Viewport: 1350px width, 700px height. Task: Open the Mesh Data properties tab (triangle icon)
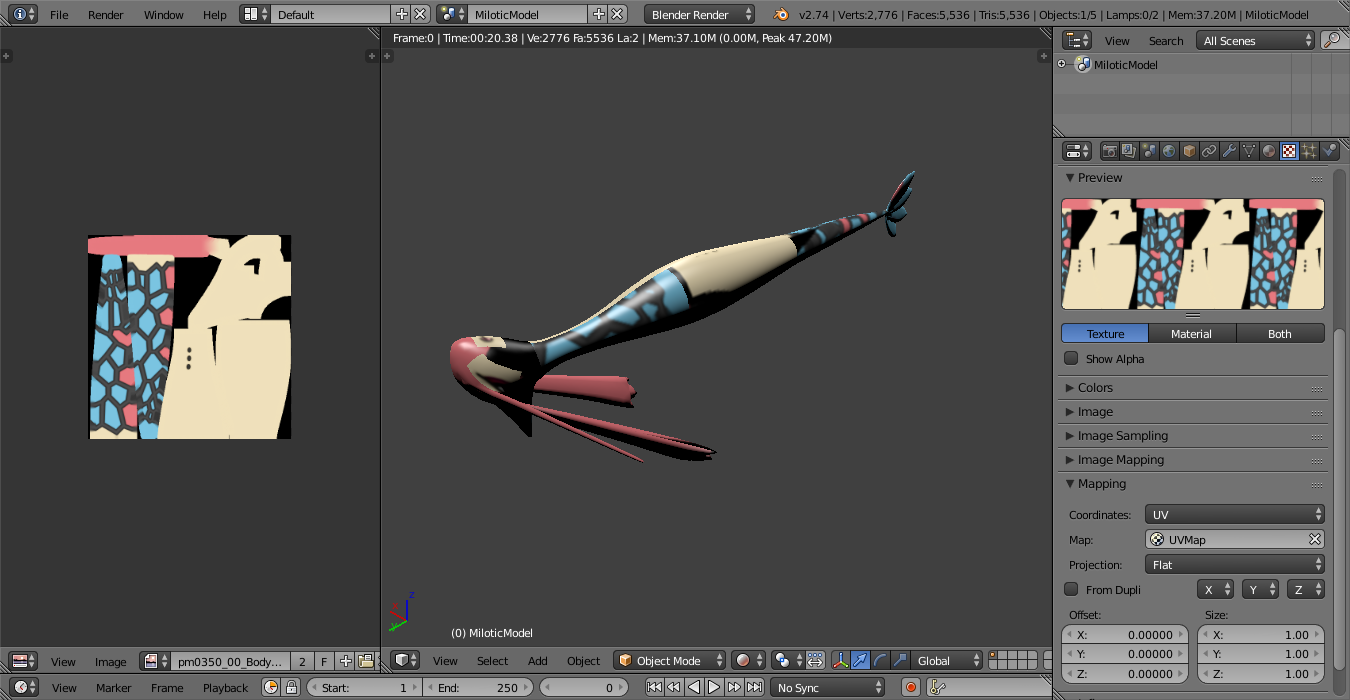pos(1249,151)
